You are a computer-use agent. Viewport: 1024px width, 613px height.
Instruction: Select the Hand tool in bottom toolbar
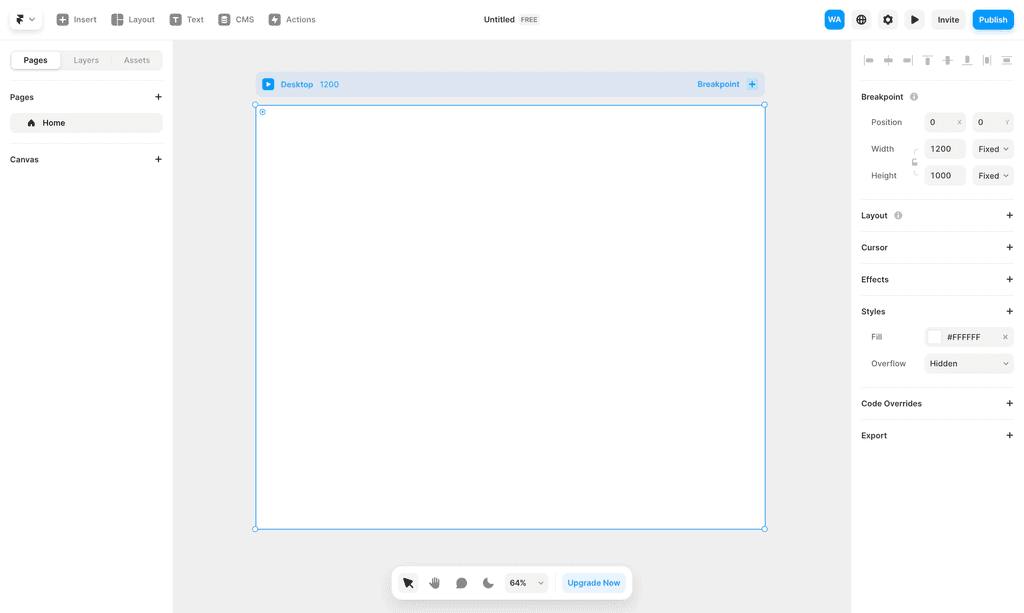point(435,582)
